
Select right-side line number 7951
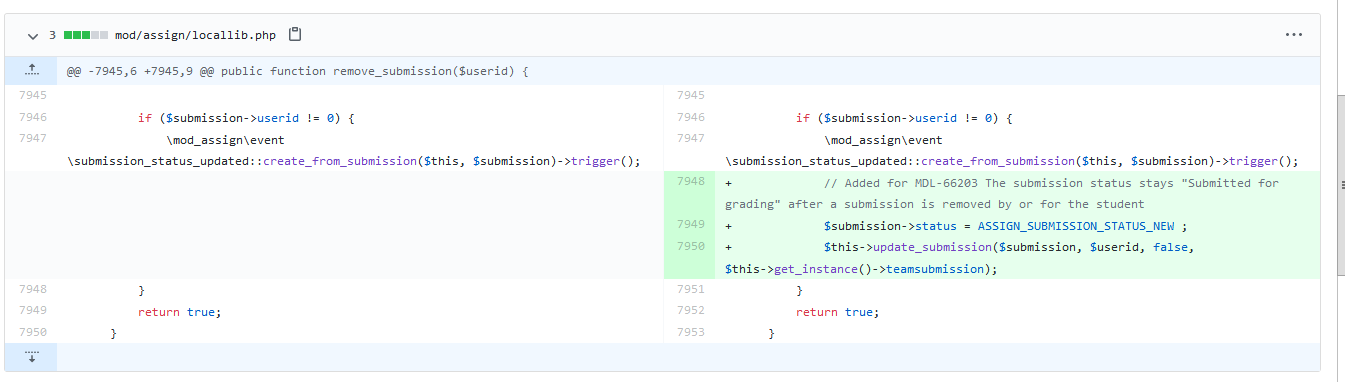click(690, 290)
